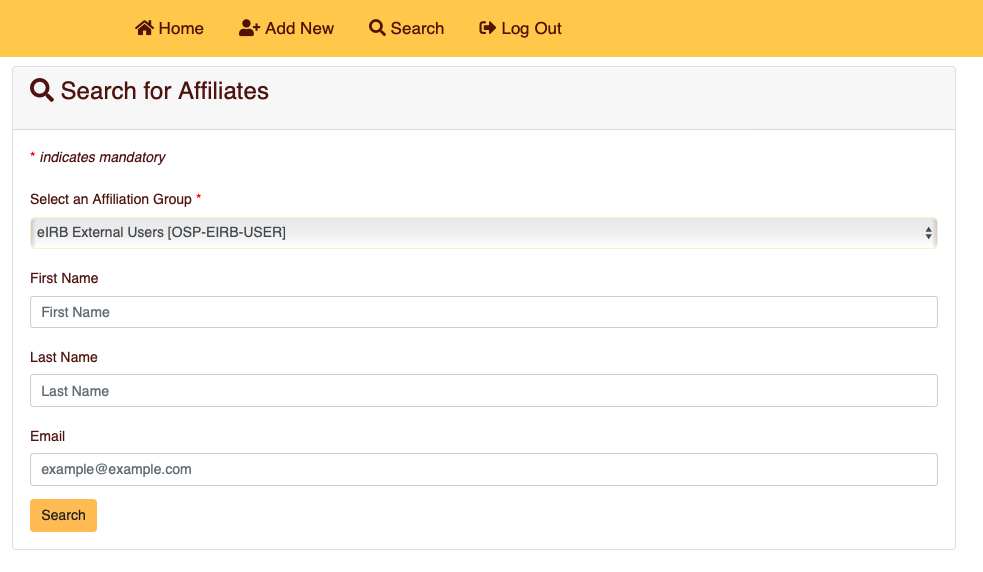Click the Email field label

[x=47, y=436]
